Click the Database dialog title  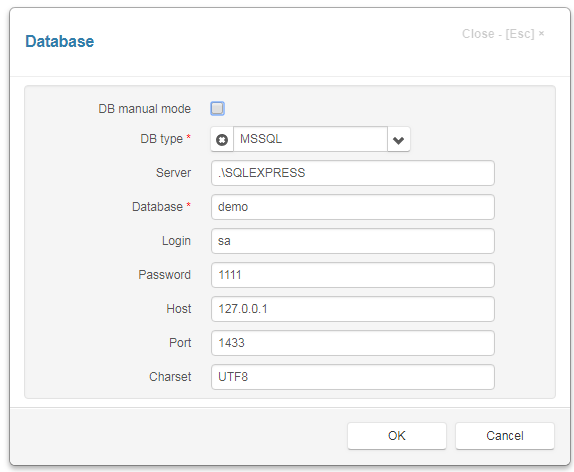point(60,41)
